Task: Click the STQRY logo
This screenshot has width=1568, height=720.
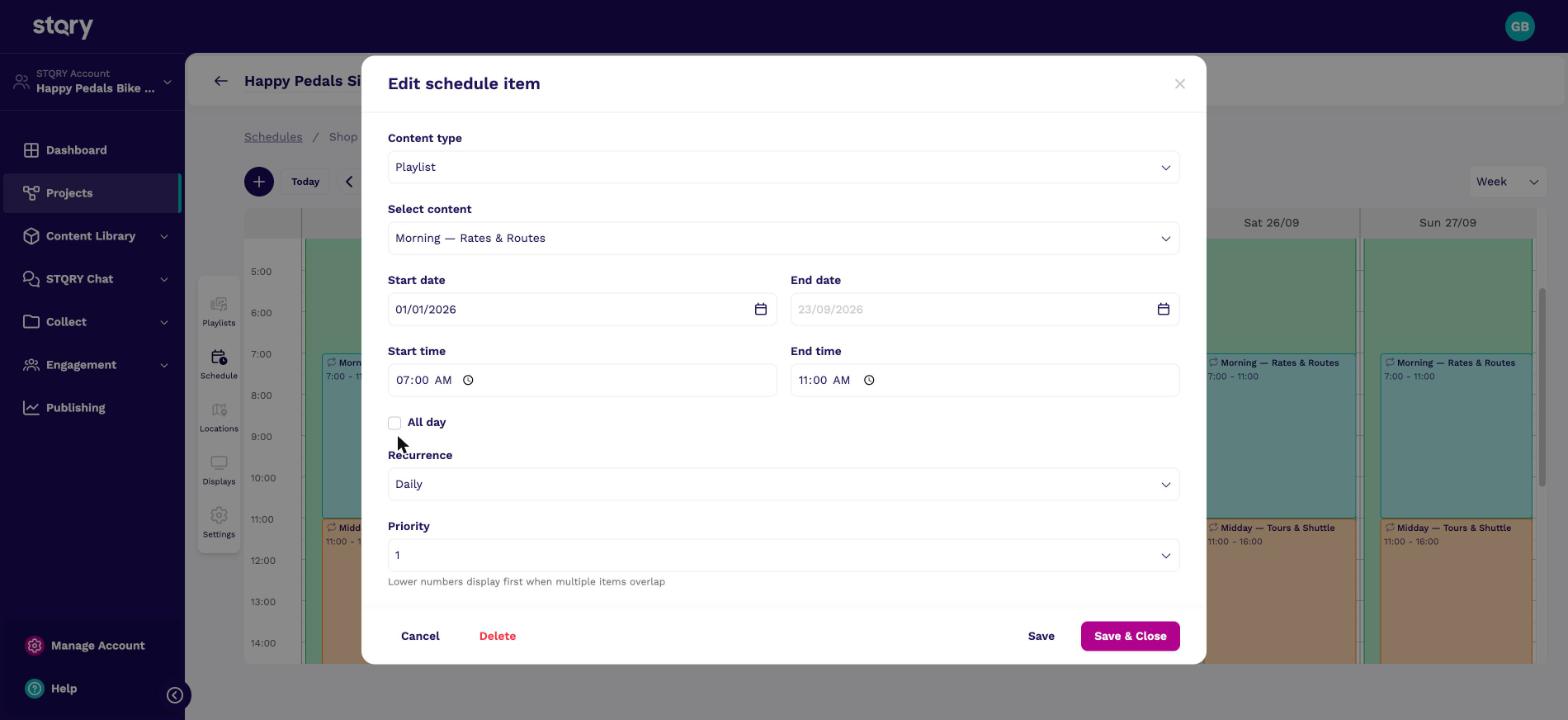Action: (x=62, y=27)
